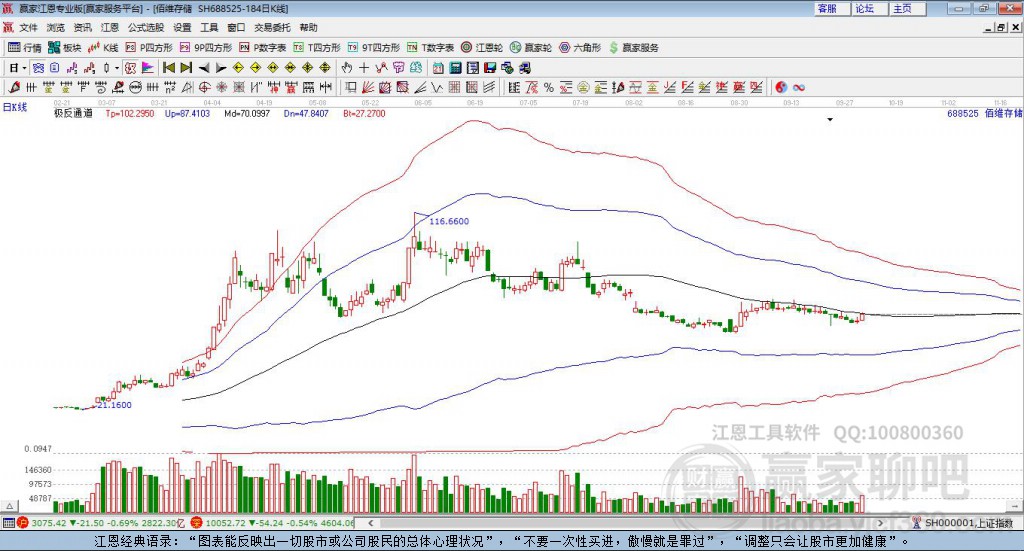Click the status bar right scroll arrow
1024x551 pixels.
click(880, 523)
